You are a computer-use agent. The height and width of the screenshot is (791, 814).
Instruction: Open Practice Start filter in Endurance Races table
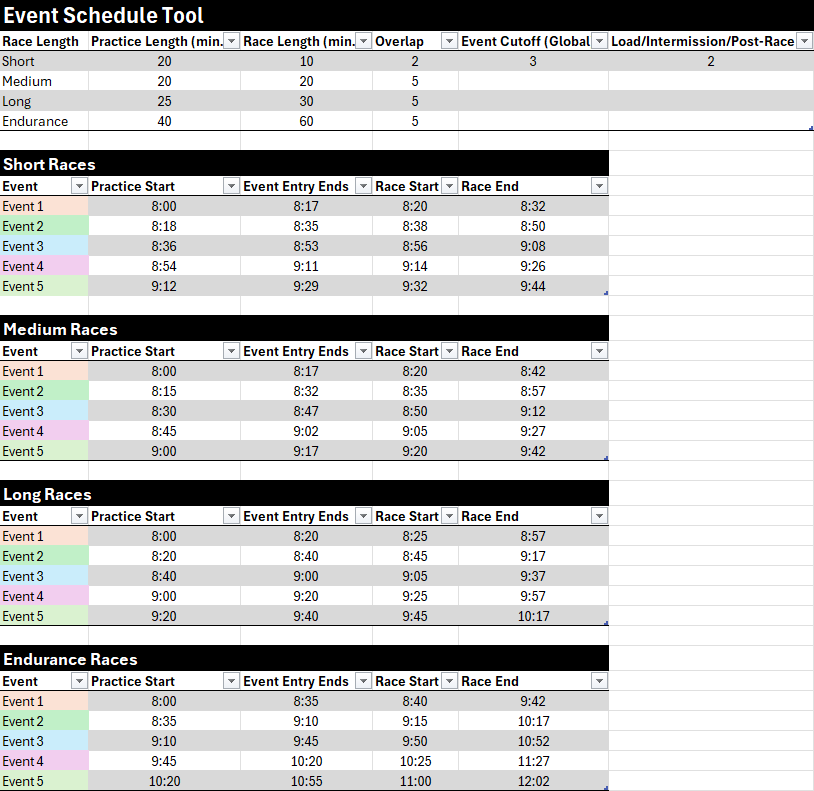[x=231, y=681]
